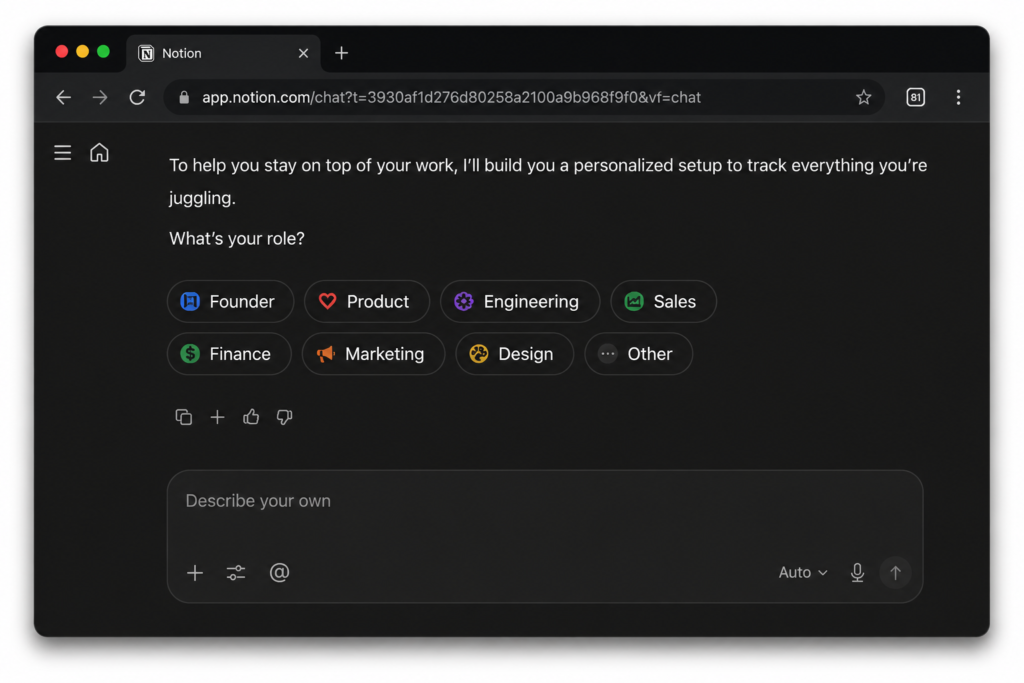This screenshot has width=1024, height=683.
Task: Choose the Engineering role
Action: click(520, 301)
